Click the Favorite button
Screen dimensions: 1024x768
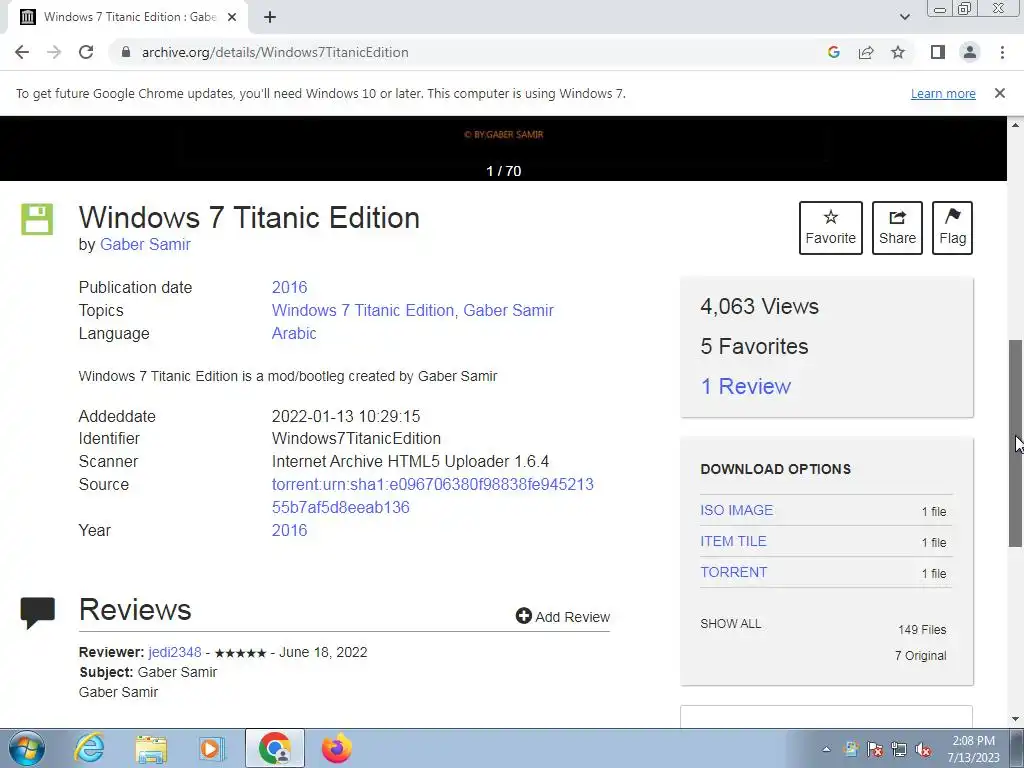click(831, 228)
